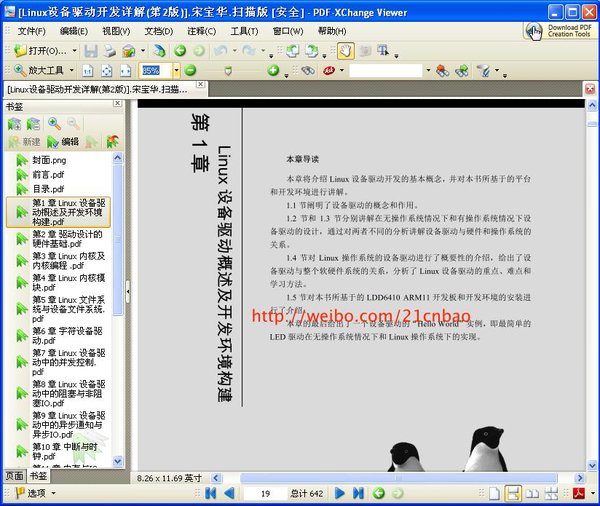Go to previous page arrow
This screenshot has height=506, width=600.
(x=229, y=493)
